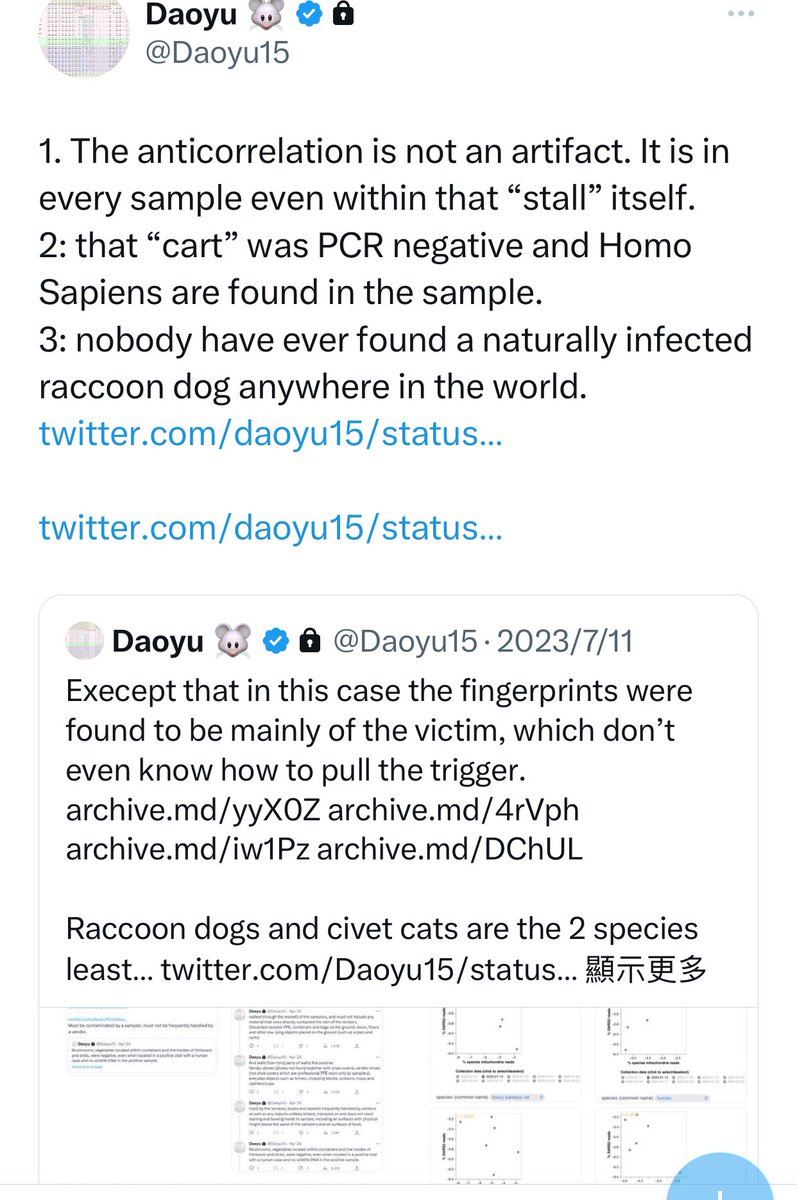The height and width of the screenshot is (1200, 797).
Task: Click the @Daoyu15 handle under author name
Action: 217,52
